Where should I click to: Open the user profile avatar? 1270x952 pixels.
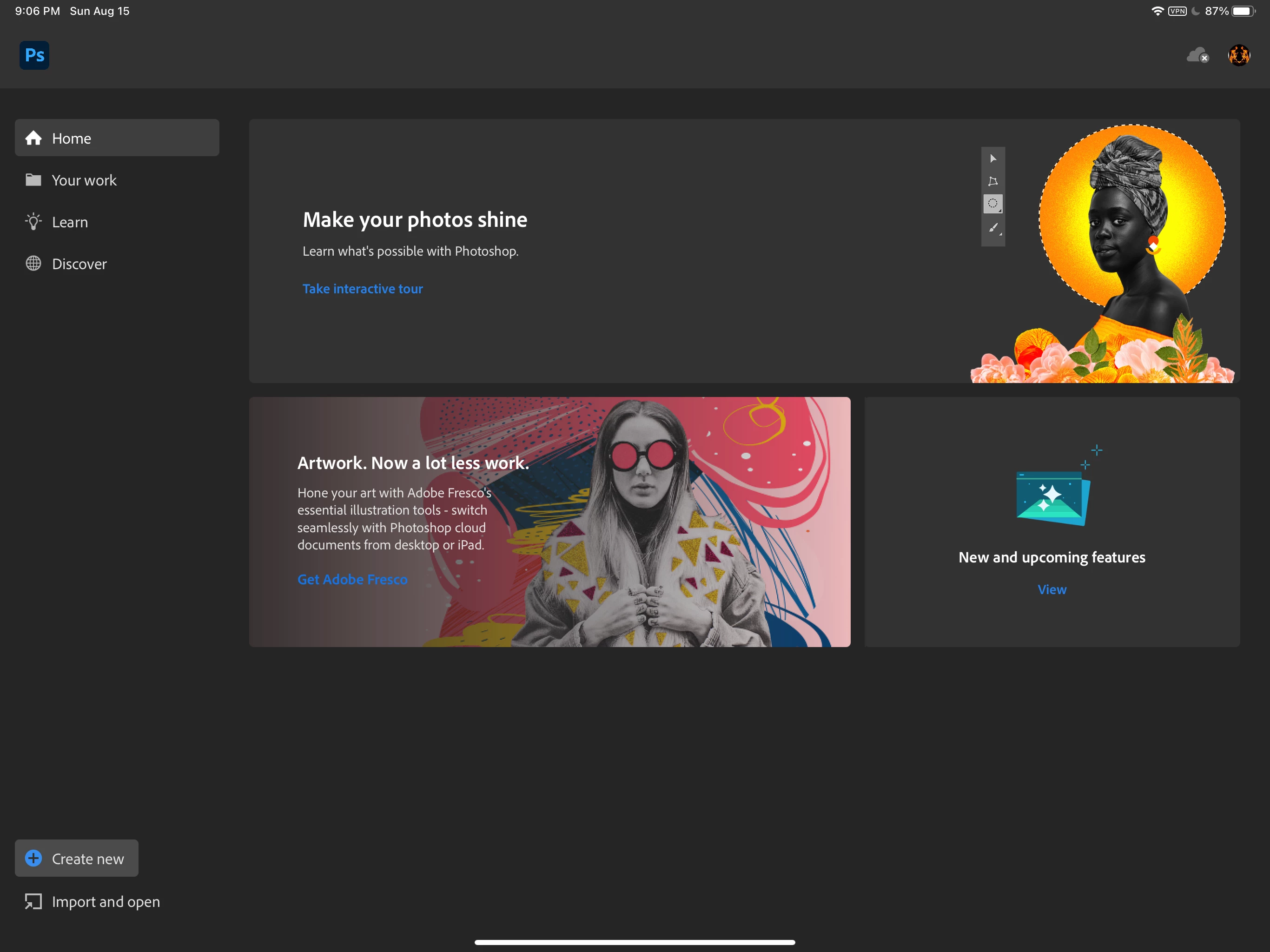1239,55
